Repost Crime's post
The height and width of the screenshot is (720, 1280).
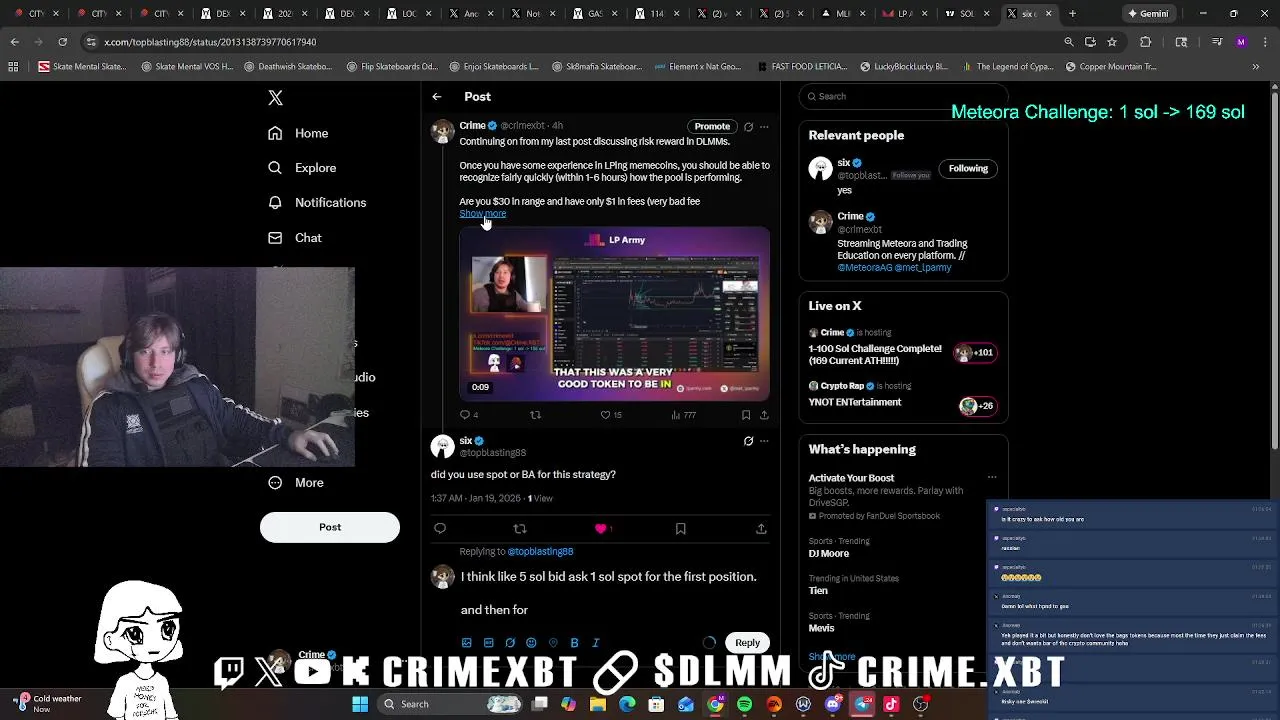click(x=535, y=415)
